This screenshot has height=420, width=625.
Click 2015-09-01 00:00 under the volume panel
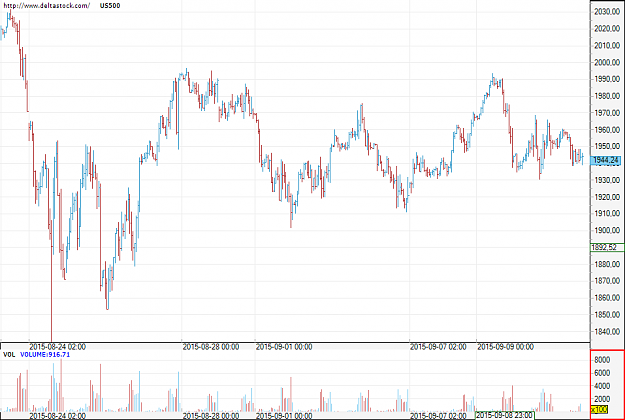click(284, 416)
